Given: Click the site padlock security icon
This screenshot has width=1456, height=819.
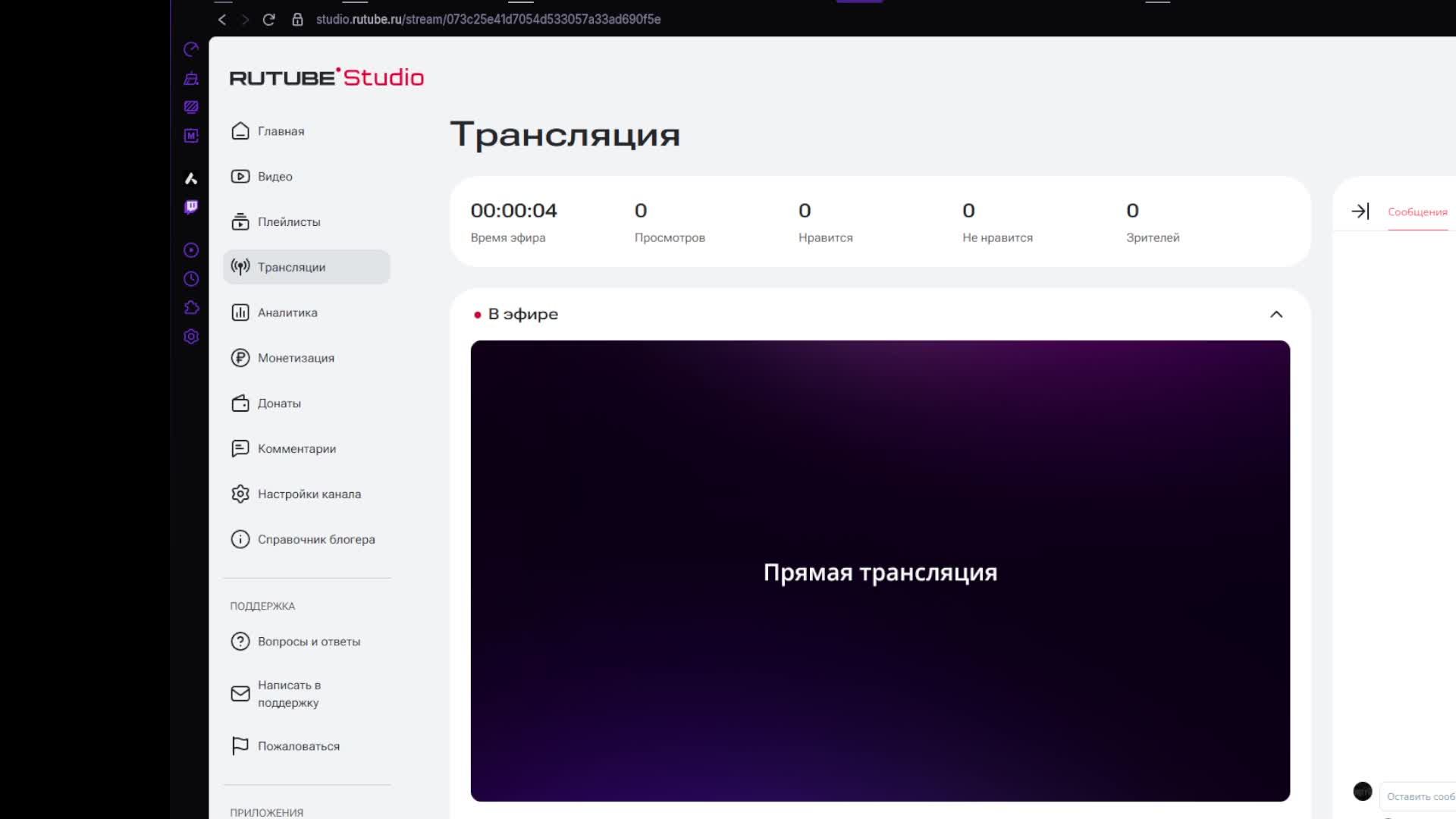Looking at the screenshot, I should tap(297, 20).
